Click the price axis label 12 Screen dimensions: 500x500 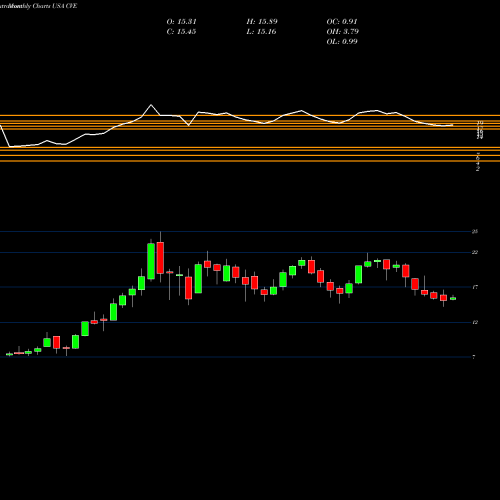pyautogui.click(x=475, y=322)
